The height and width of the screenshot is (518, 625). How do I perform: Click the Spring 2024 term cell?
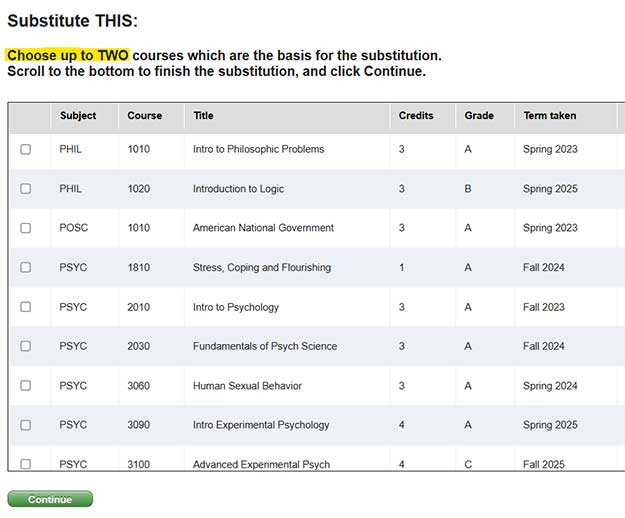tap(550, 386)
